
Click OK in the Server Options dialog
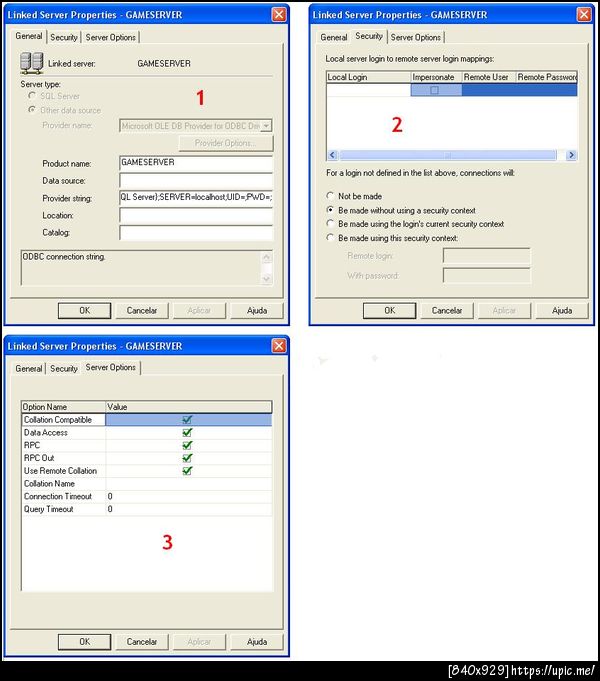tap(84, 641)
